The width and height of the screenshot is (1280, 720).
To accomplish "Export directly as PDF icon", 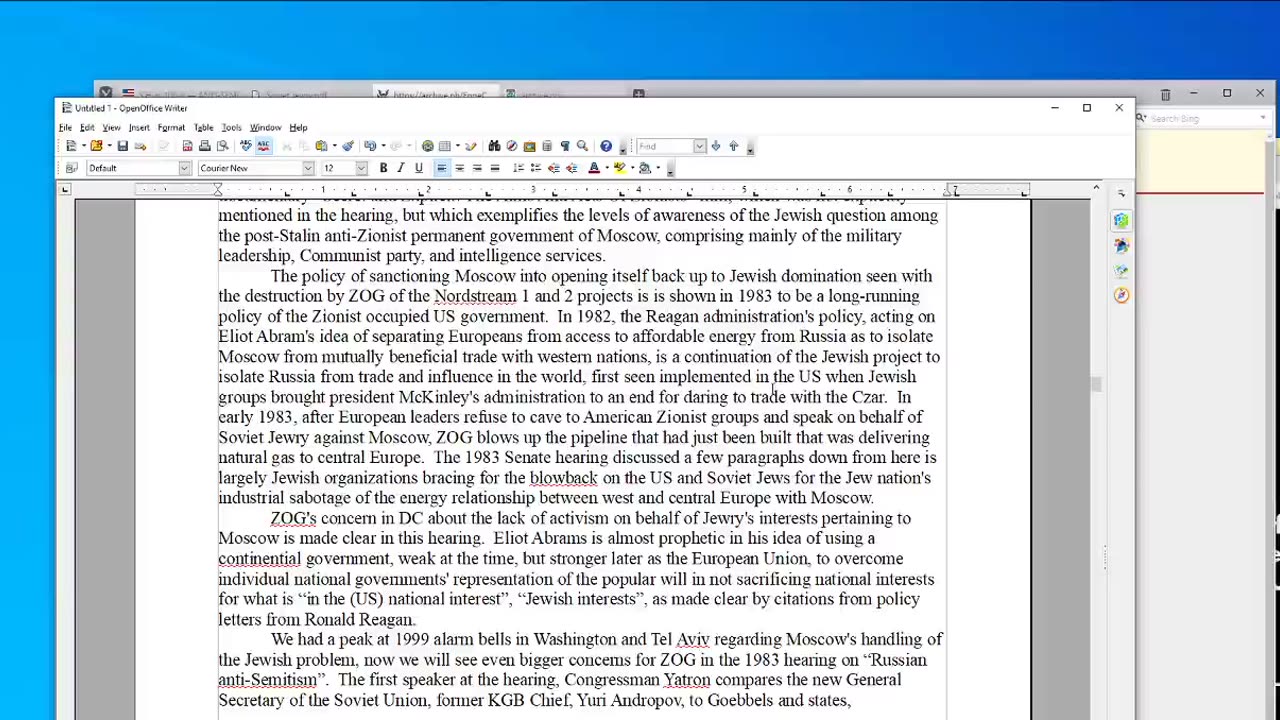I will [187, 146].
